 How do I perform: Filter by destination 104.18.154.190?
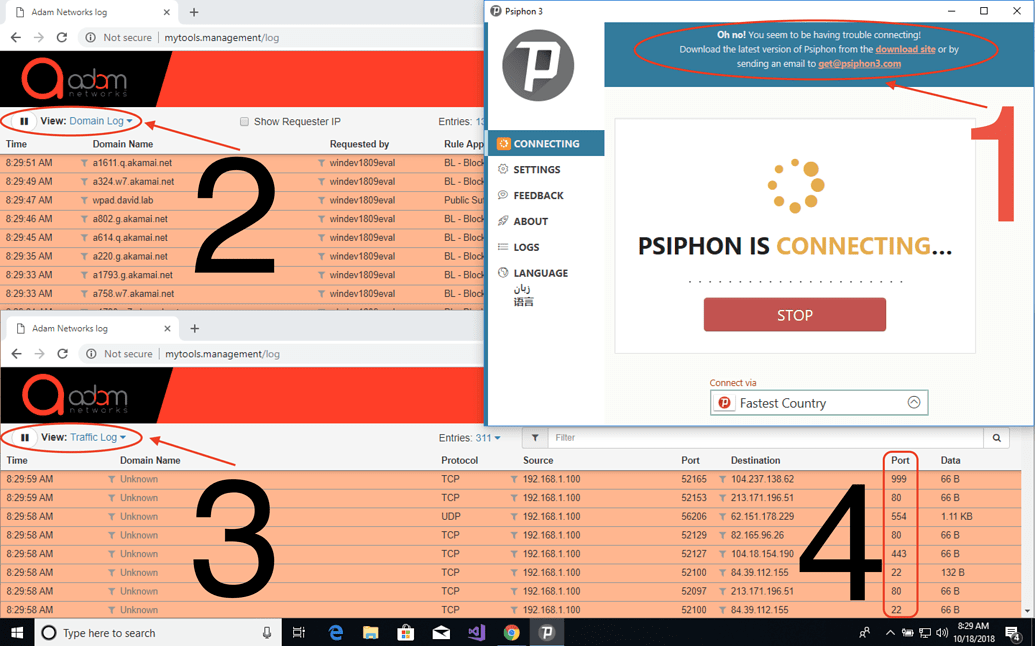pos(722,554)
